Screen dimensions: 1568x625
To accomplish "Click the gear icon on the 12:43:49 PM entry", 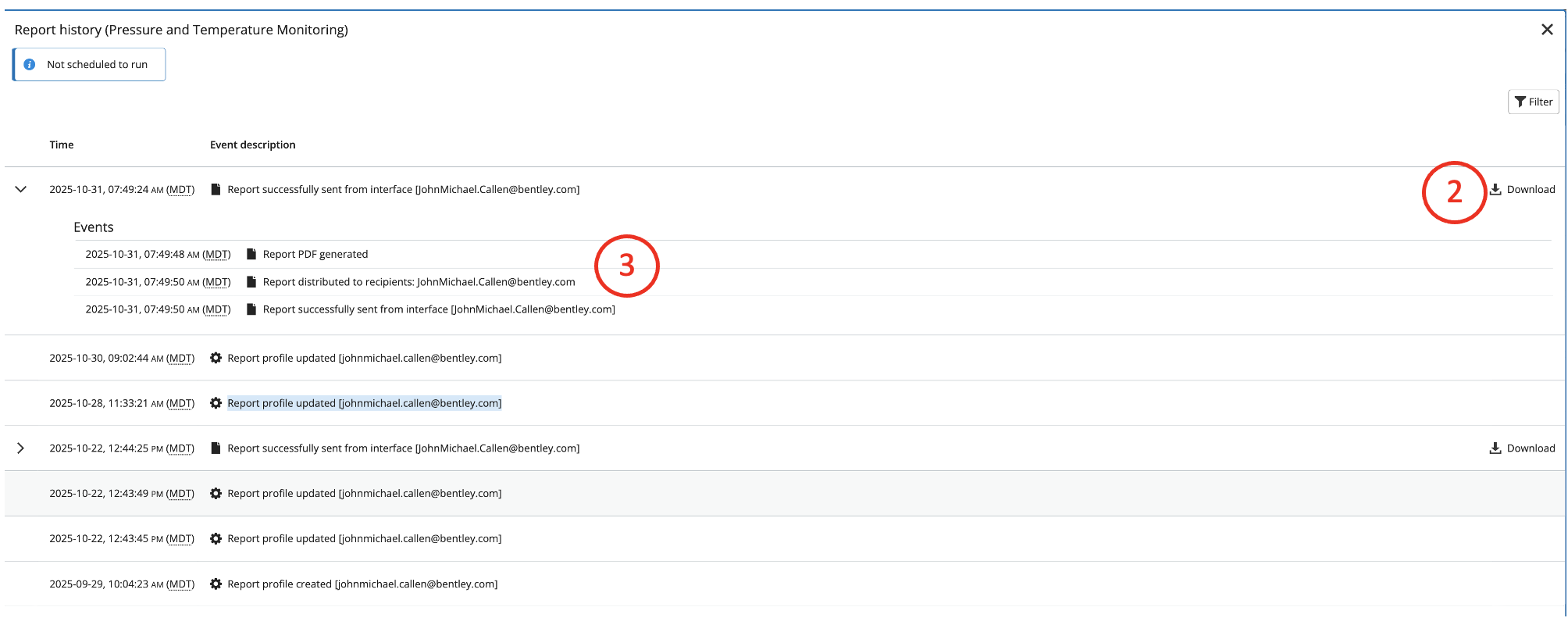I will [x=216, y=494].
